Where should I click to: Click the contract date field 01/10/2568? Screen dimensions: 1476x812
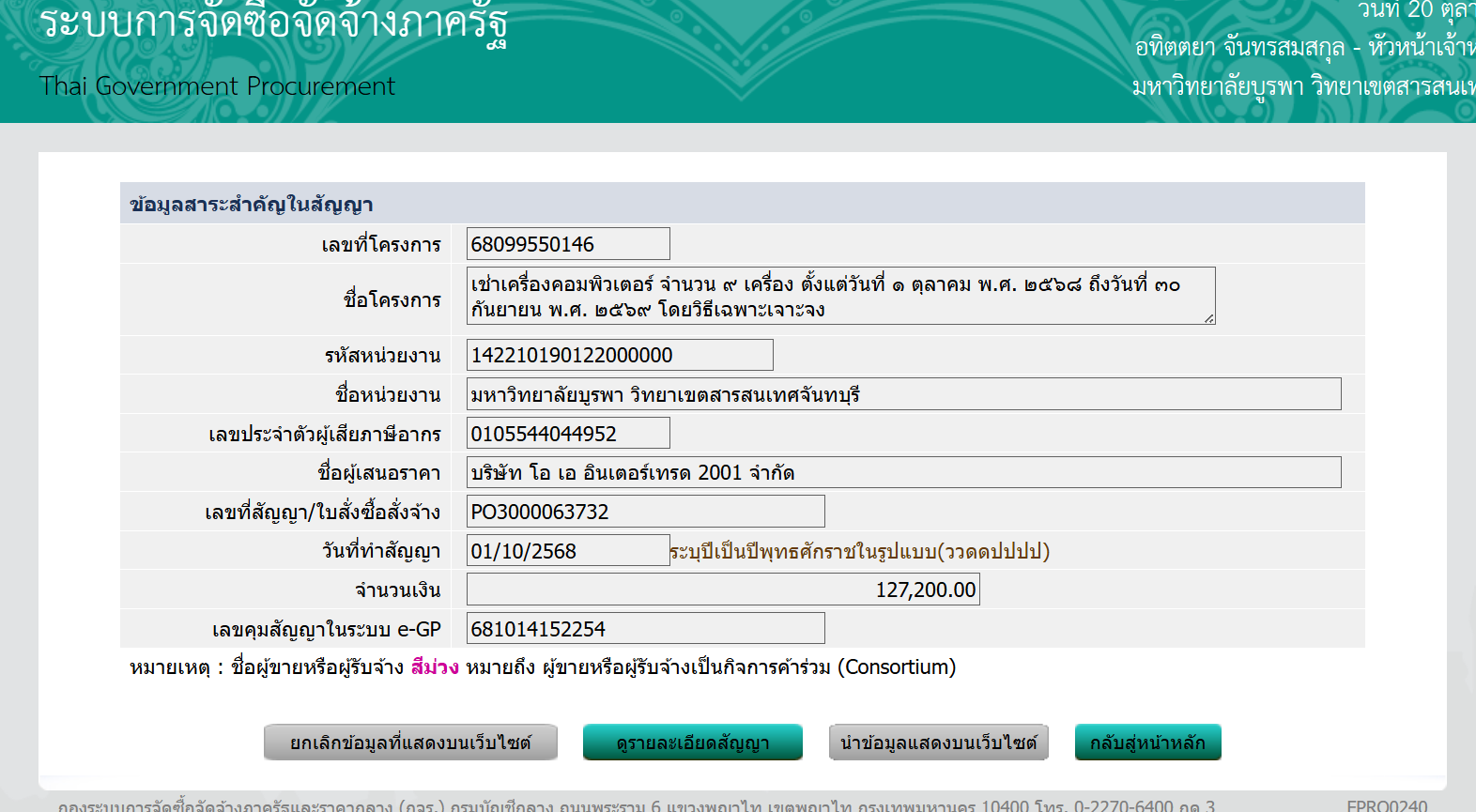pos(568,551)
